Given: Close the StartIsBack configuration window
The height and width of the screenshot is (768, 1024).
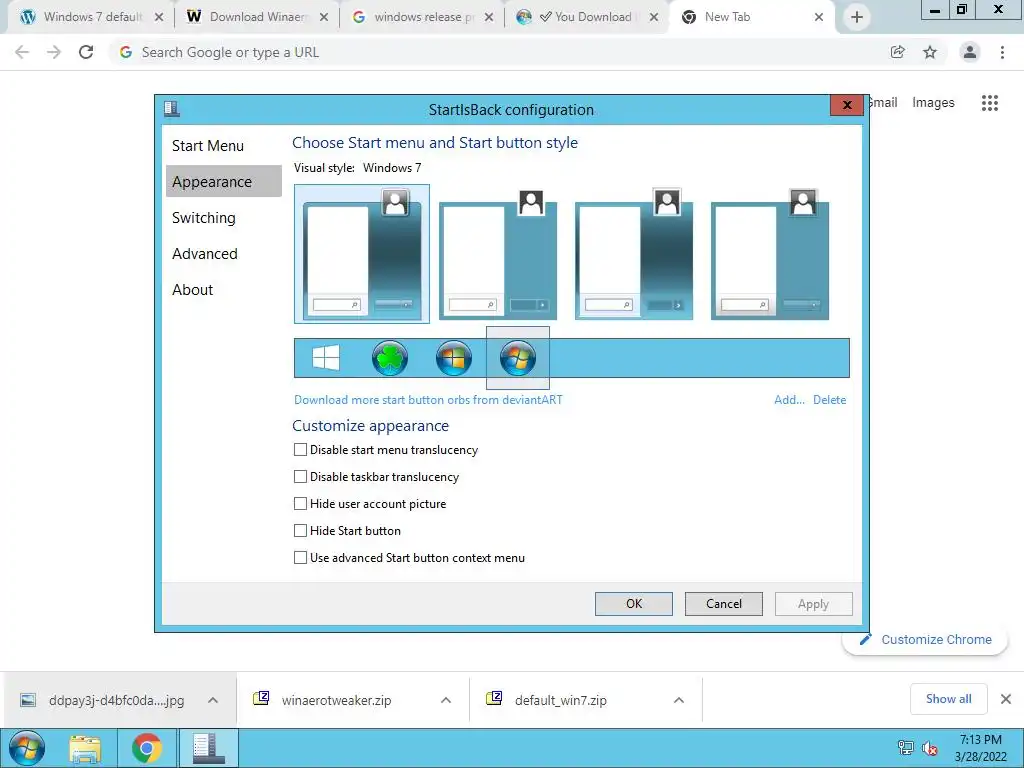Looking at the screenshot, I should pos(847,104).
